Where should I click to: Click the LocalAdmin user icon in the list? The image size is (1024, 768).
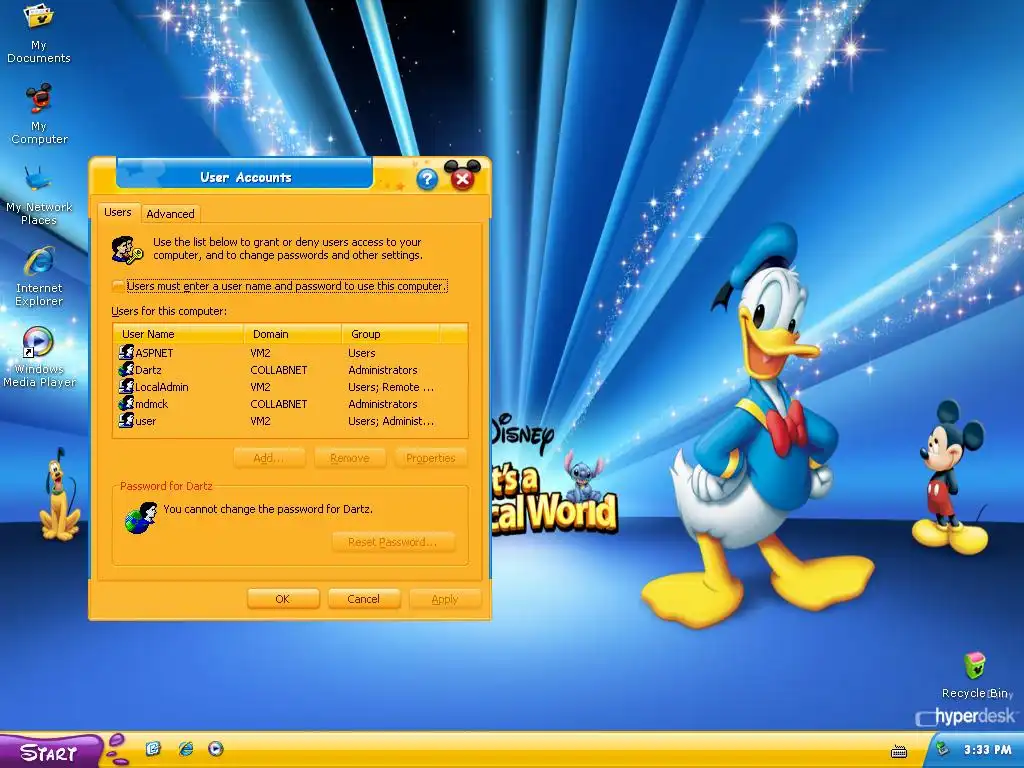(x=126, y=387)
